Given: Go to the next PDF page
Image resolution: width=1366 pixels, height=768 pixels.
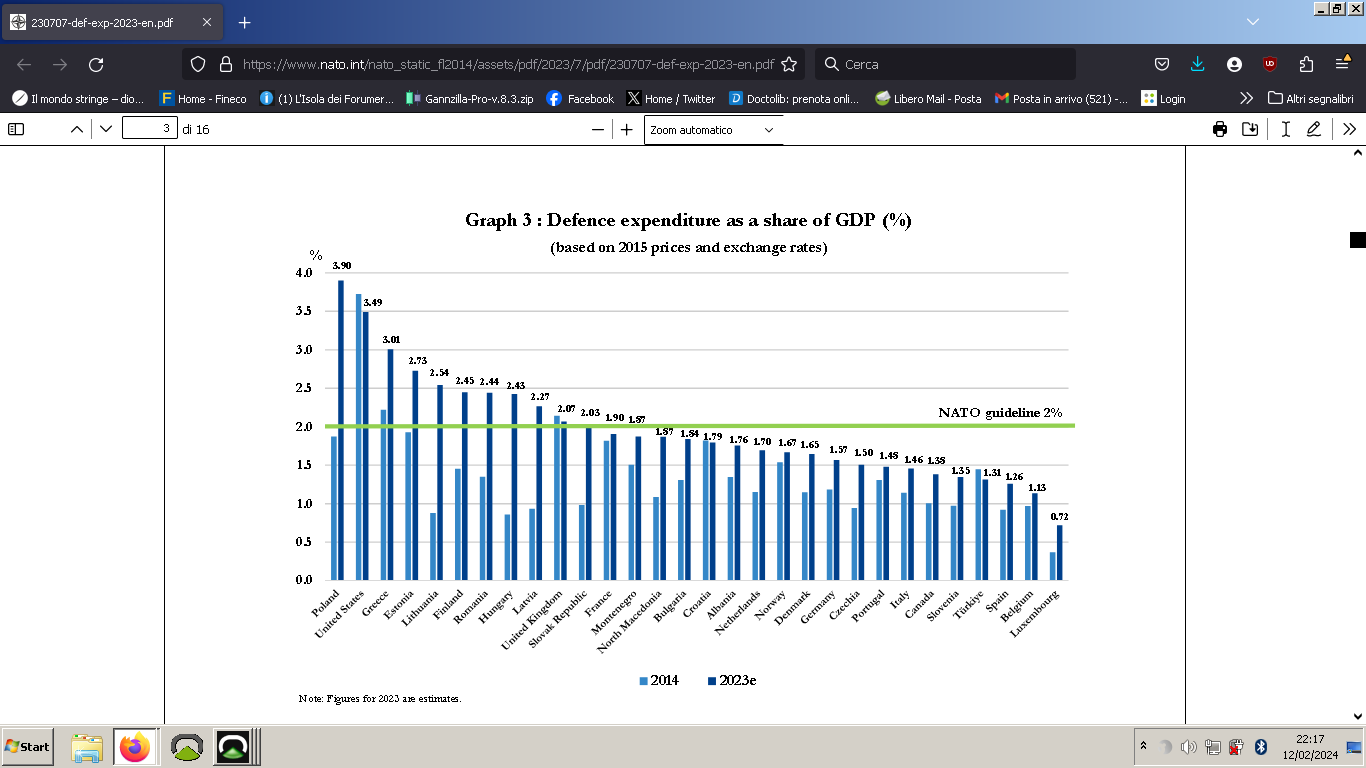Looking at the screenshot, I should pyautogui.click(x=106, y=129).
